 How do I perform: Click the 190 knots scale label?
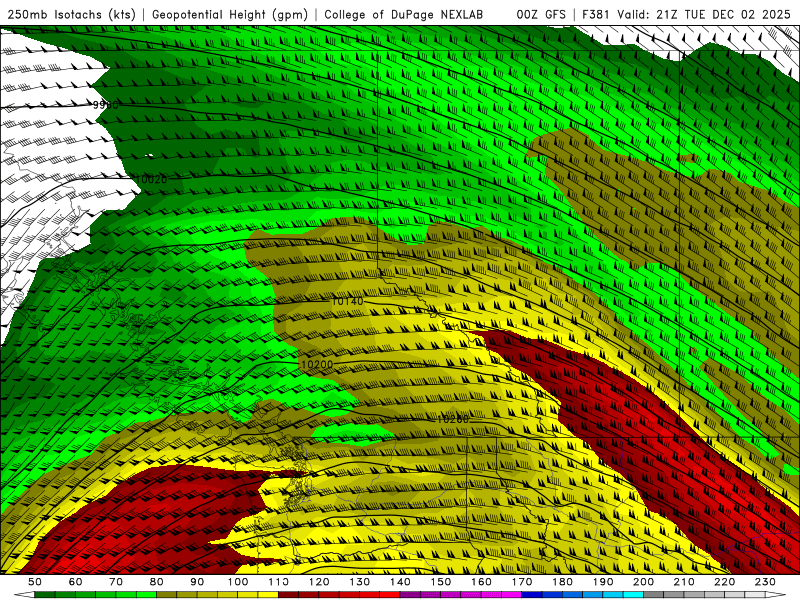tap(603, 582)
